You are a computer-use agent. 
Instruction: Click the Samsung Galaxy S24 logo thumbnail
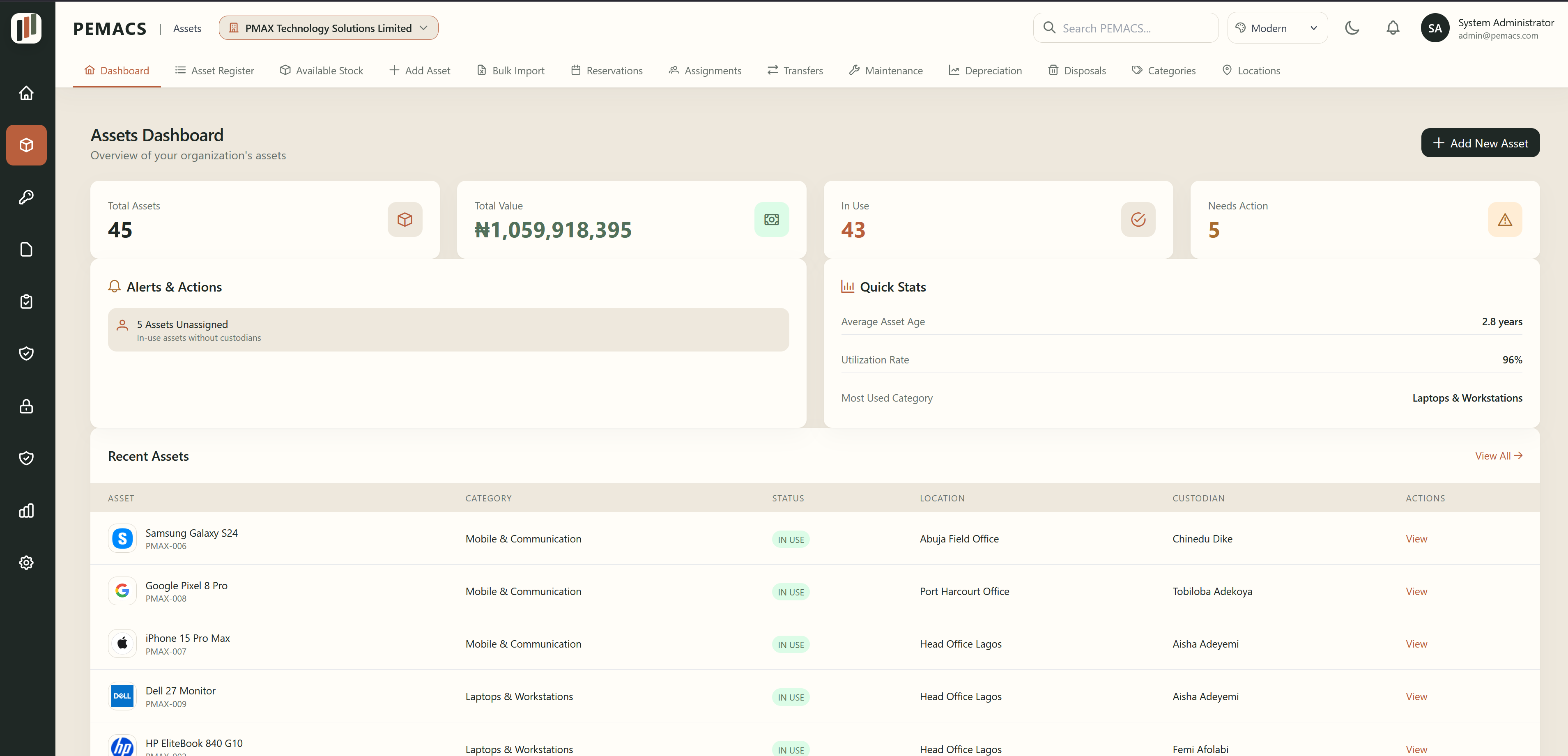tap(122, 538)
